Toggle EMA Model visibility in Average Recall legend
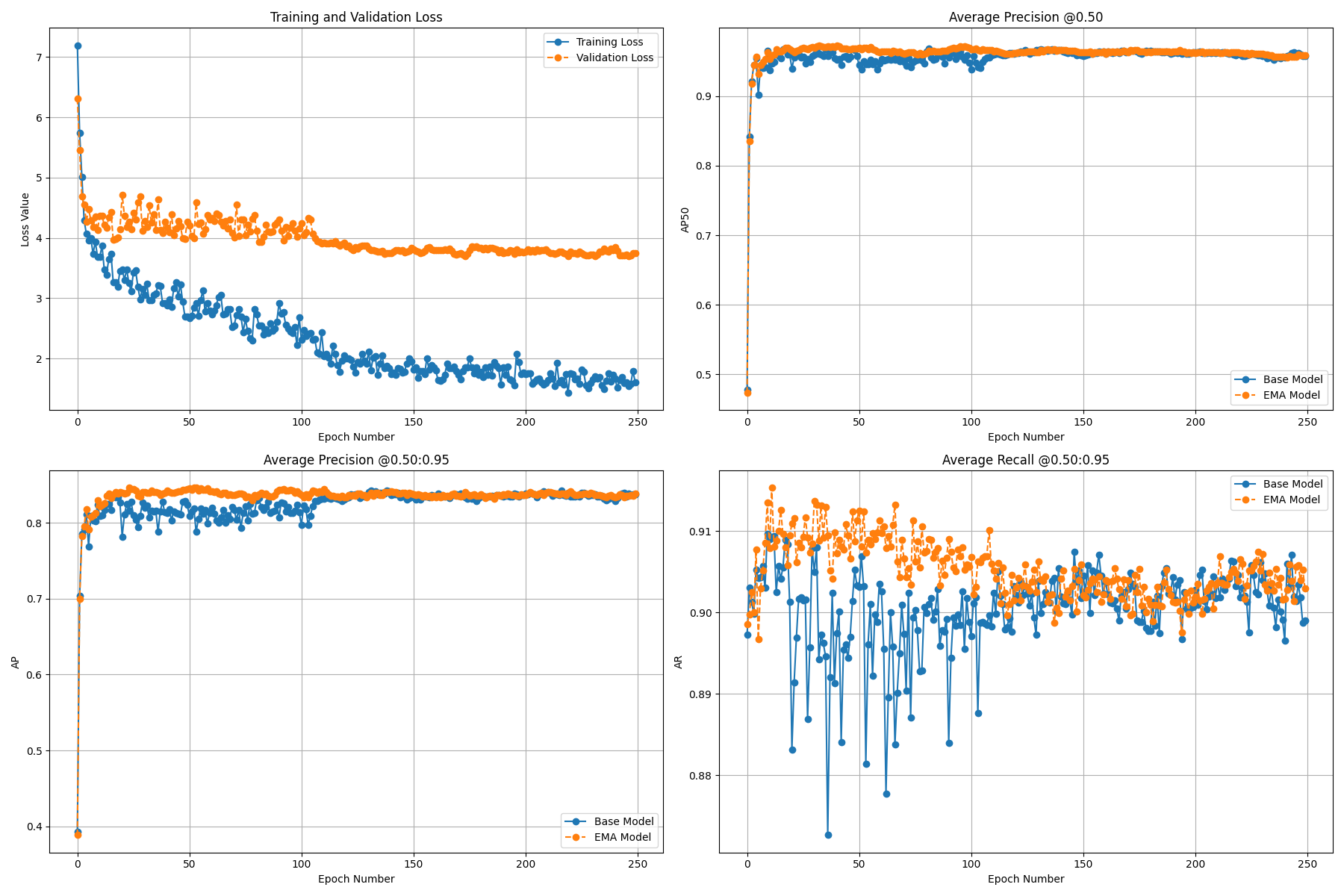1344x896 pixels. [x=1284, y=500]
